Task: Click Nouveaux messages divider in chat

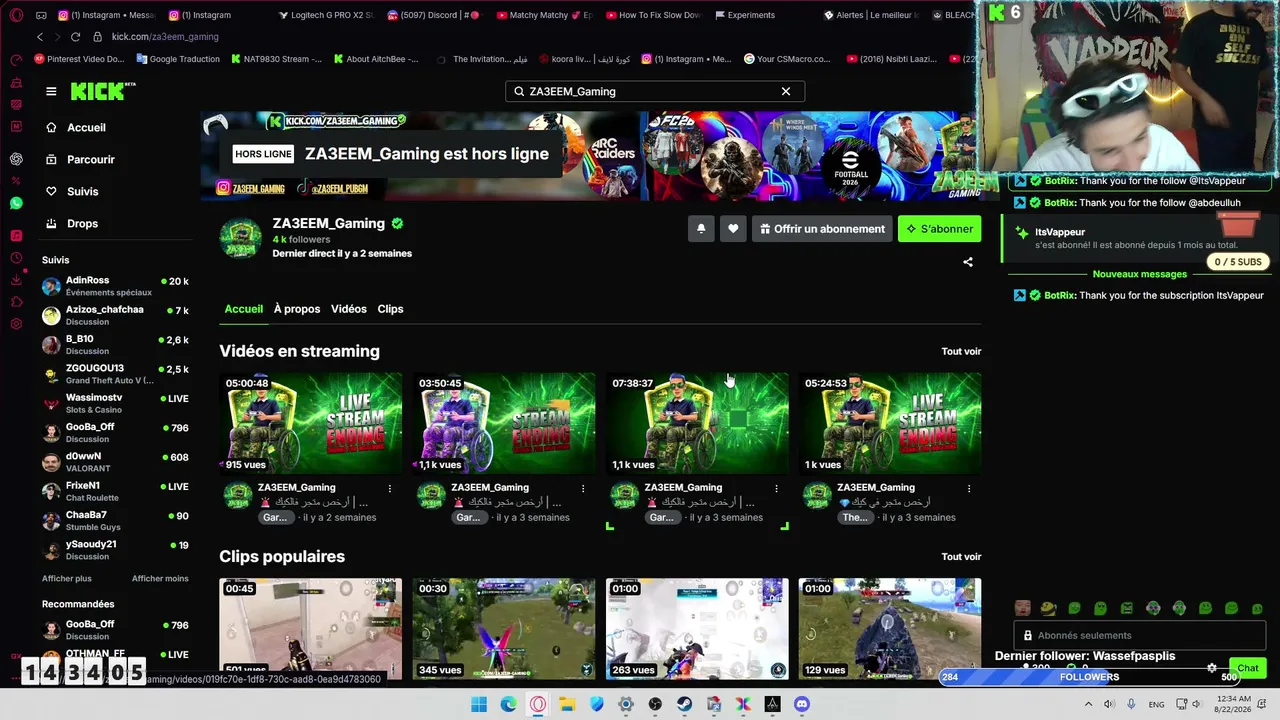Action: tap(1140, 274)
